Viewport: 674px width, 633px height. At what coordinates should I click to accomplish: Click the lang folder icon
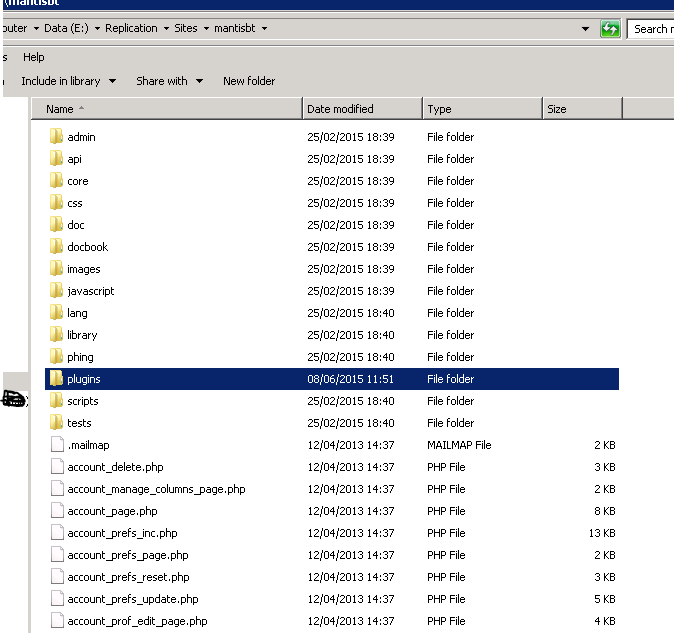(56, 312)
